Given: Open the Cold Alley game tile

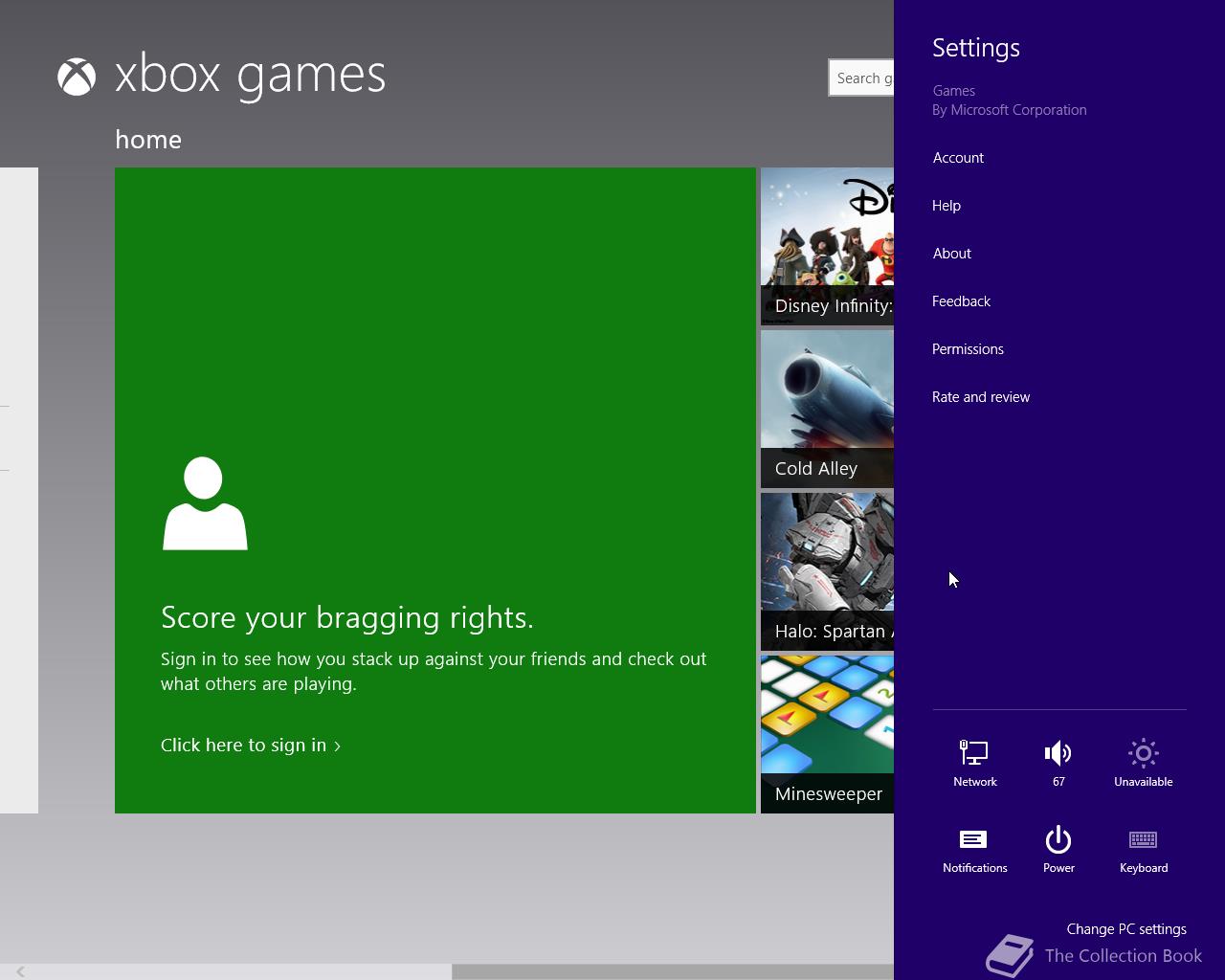Looking at the screenshot, I should tap(827, 410).
